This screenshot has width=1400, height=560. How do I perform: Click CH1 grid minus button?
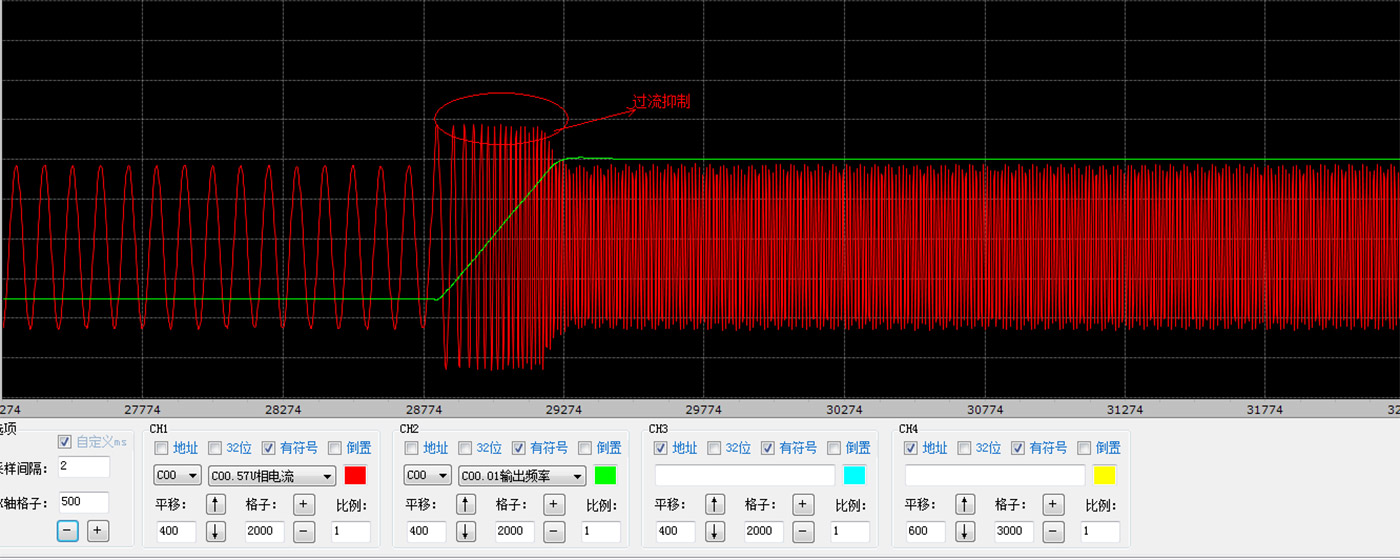[305, 531]
